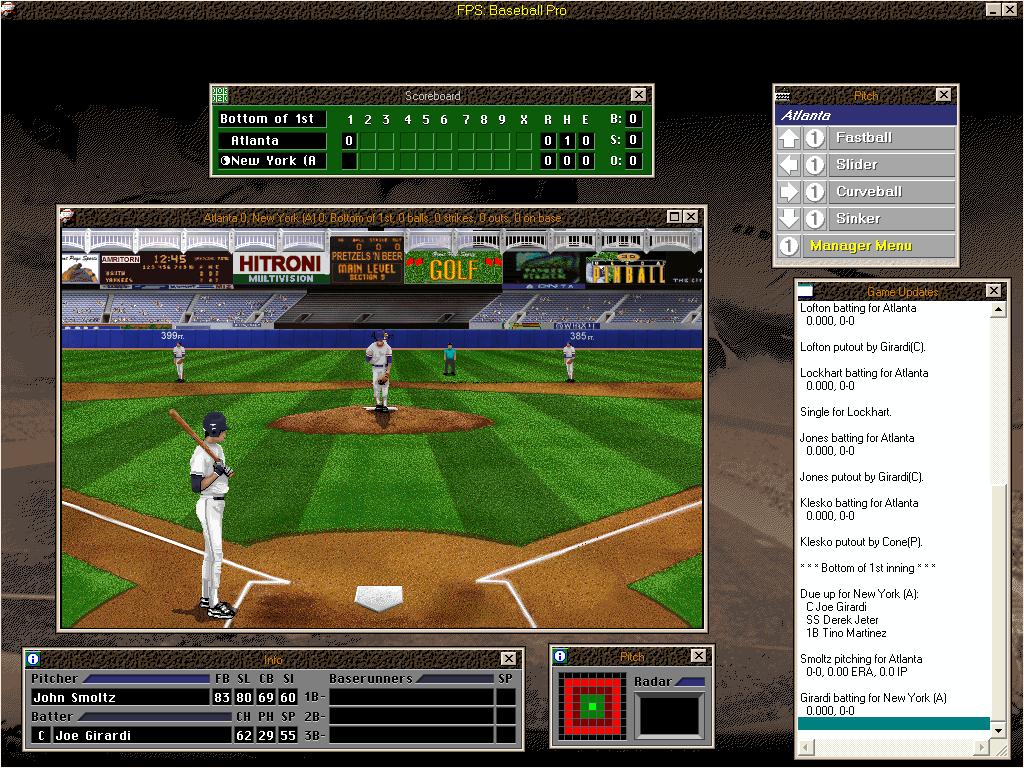Click the Game Updates scroll up arrow

[x=997, y=310]
